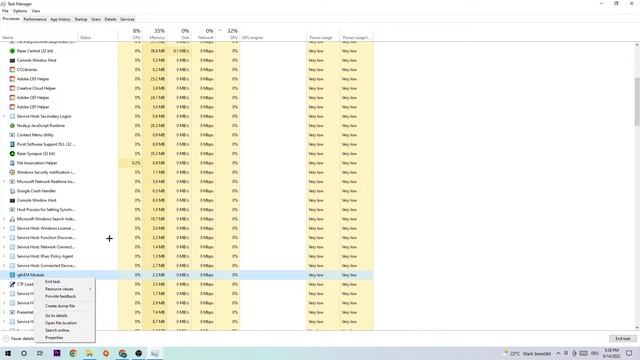Open the Options menu
This screenshot has height=360, width=640.
(x=20, y=11)
